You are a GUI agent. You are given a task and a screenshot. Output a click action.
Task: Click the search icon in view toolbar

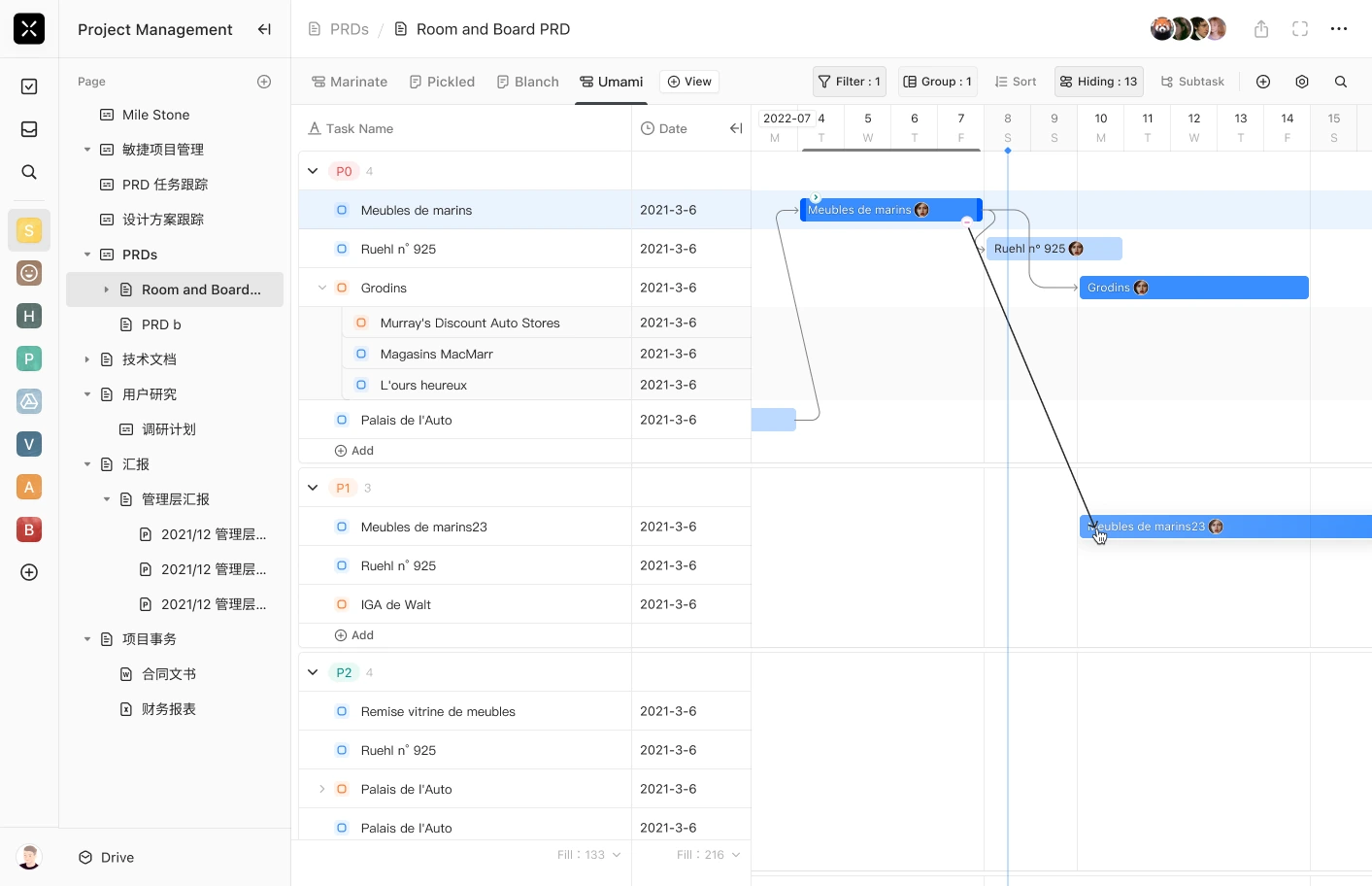click(x=1341, y=82)
